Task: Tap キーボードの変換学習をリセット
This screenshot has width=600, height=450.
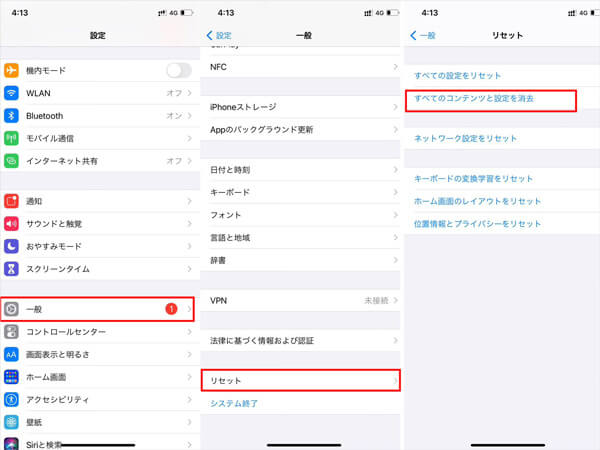Action: pos(473,179)
